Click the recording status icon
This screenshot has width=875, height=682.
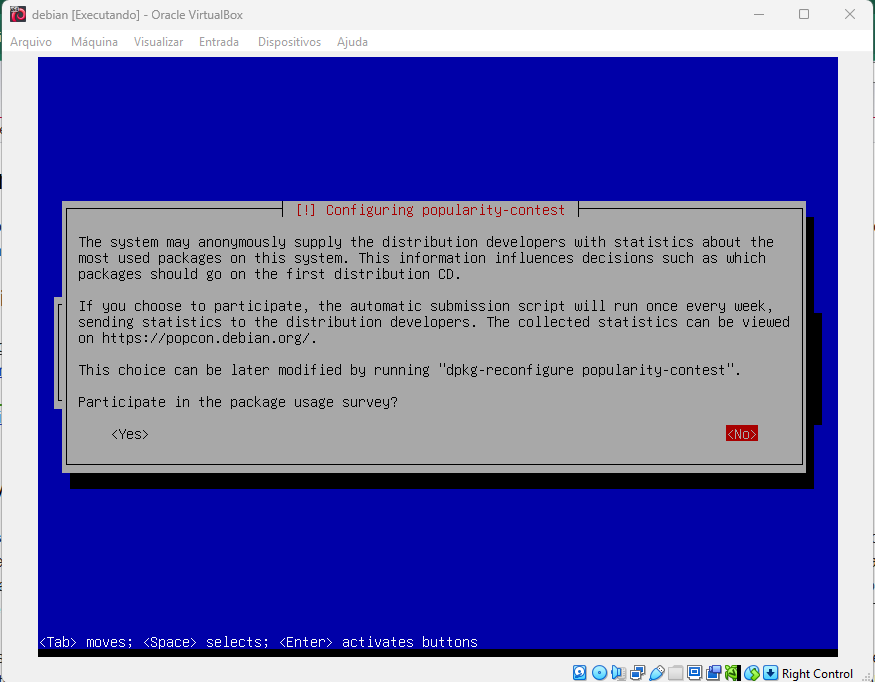pyautogui.click(x=714, y=673)
